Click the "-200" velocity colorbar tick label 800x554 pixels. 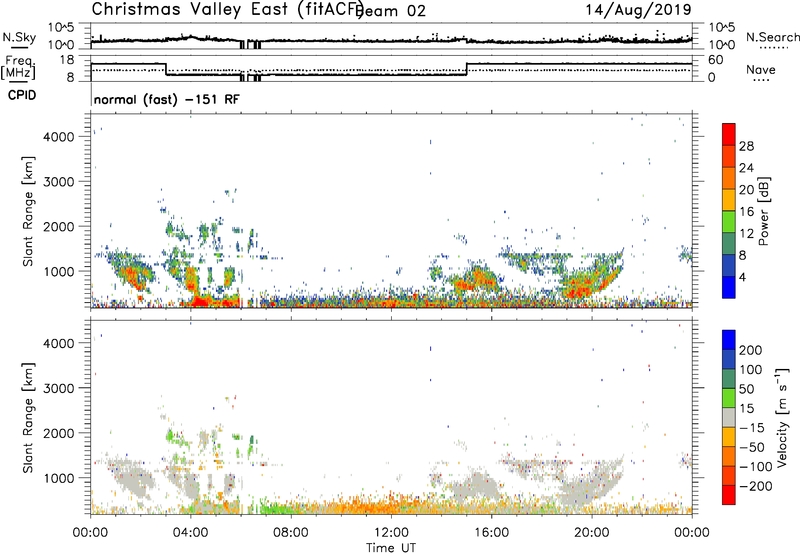[755, 486]
